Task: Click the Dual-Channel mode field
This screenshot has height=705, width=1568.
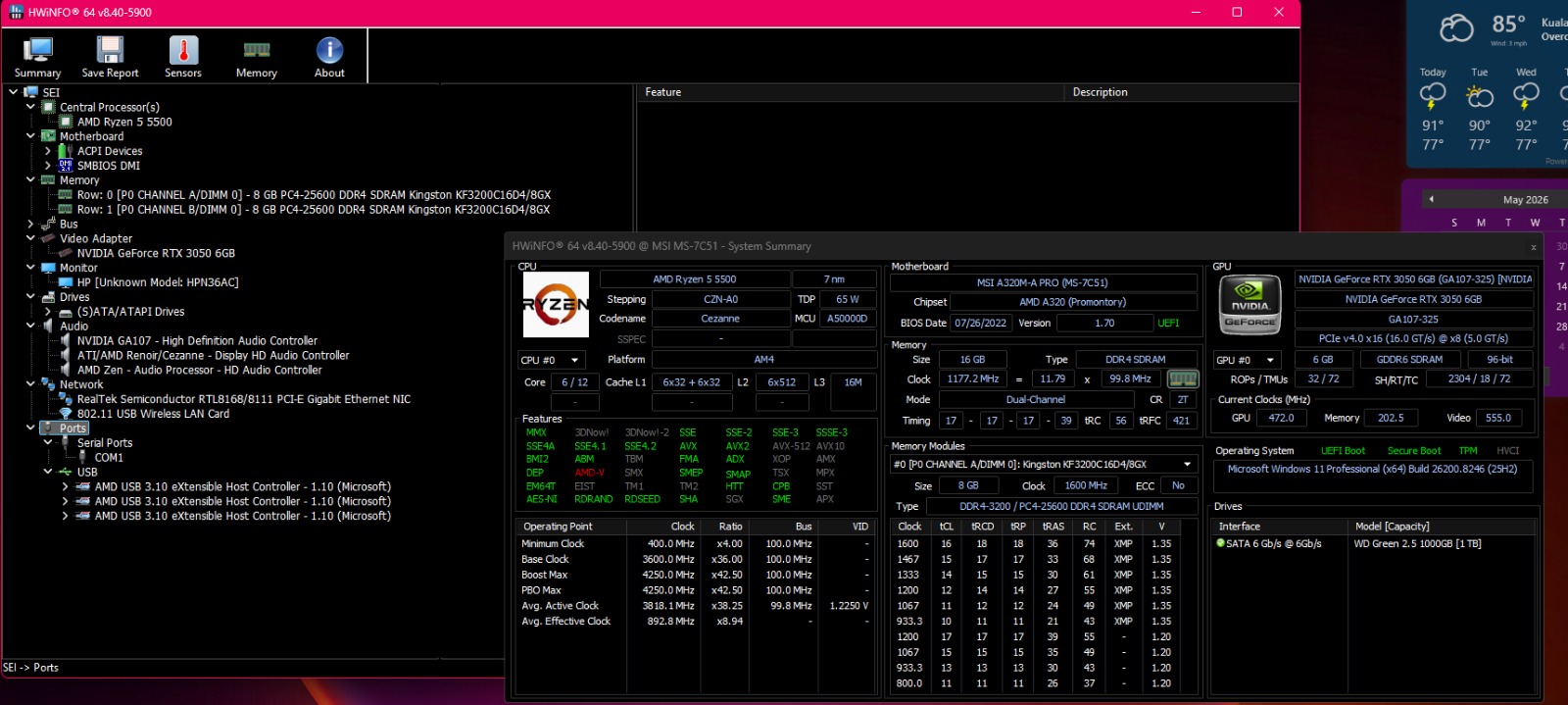Action: [x=1035, y=400]
